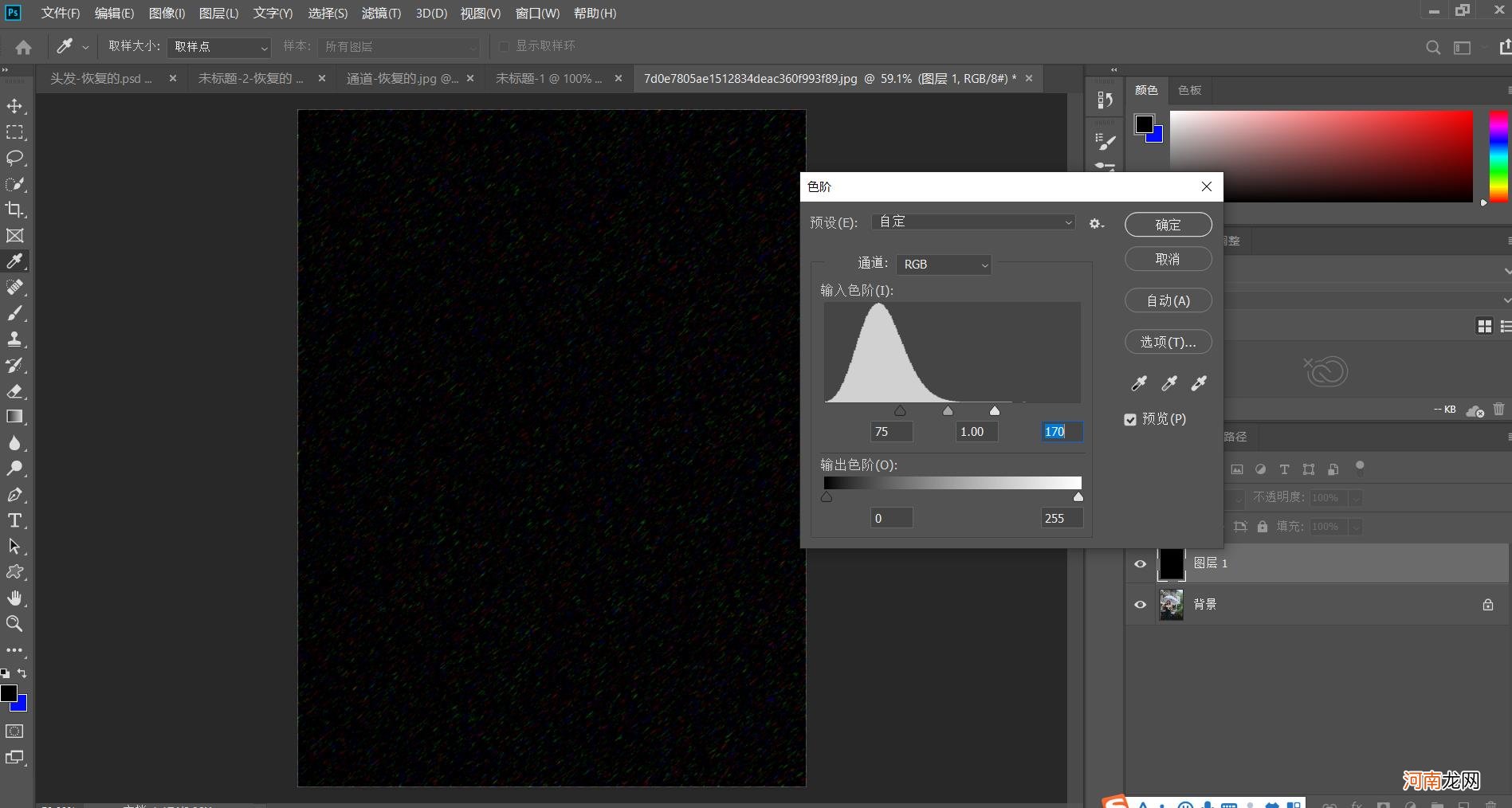Click the foreground color swatch in toolbar
This screenshot has height=808, width=1512.
point(8,693)
